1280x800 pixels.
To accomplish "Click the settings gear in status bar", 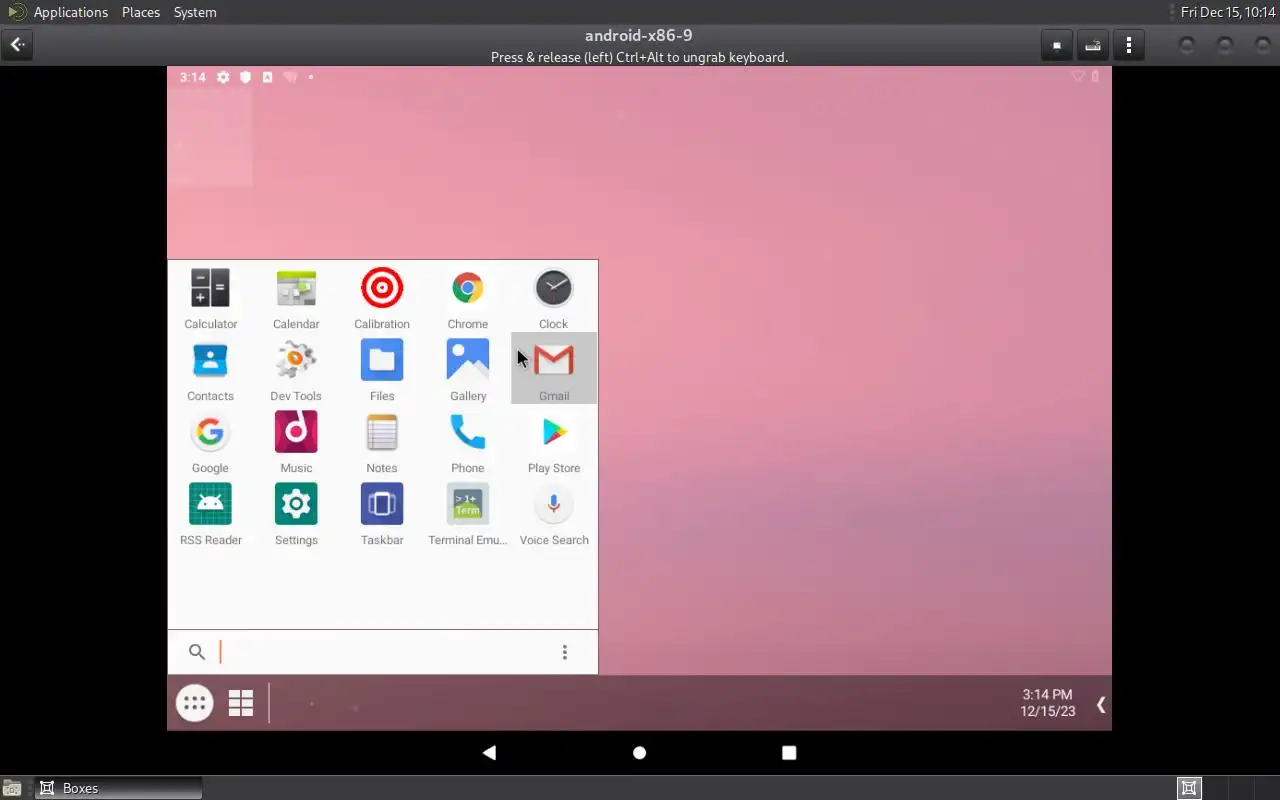I will tap(223, 77).
